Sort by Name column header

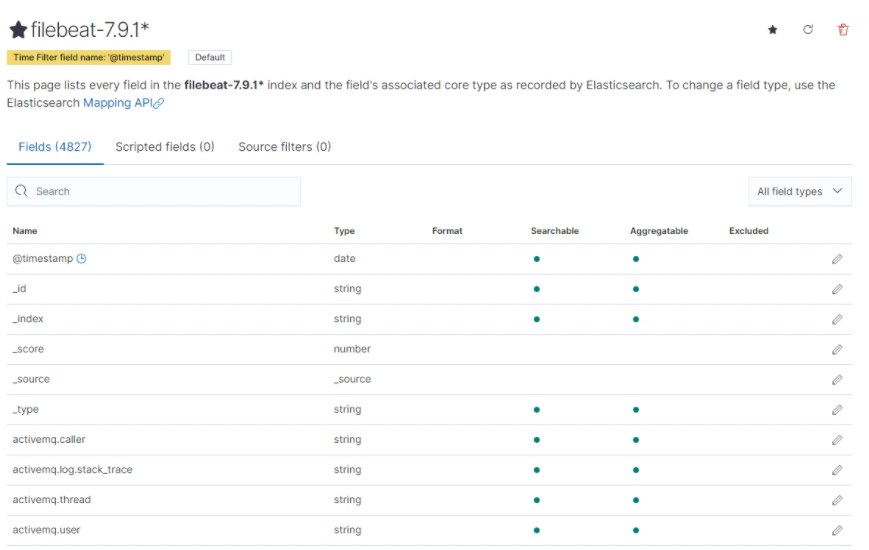pos(25,231)
